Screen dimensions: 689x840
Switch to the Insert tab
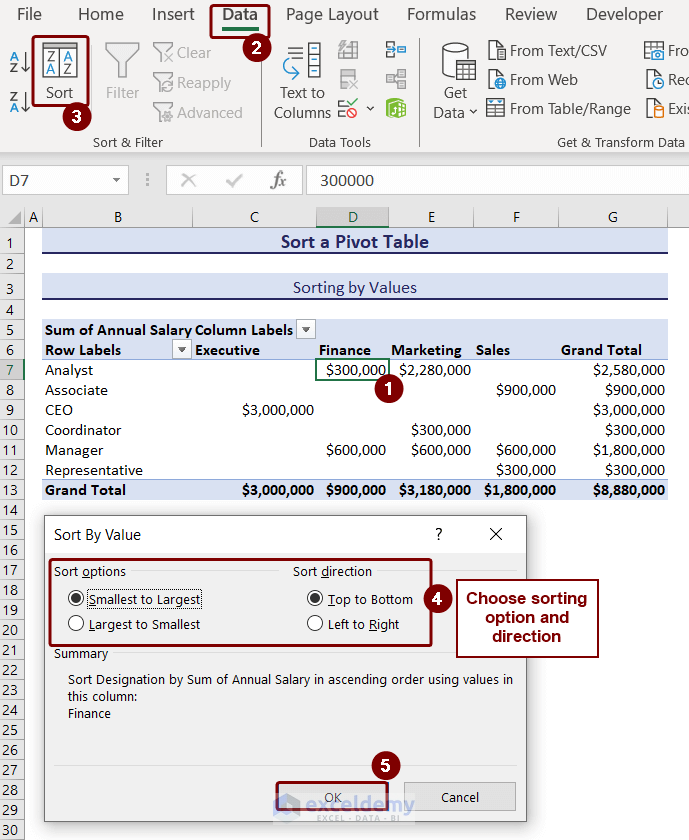point(173,14)
